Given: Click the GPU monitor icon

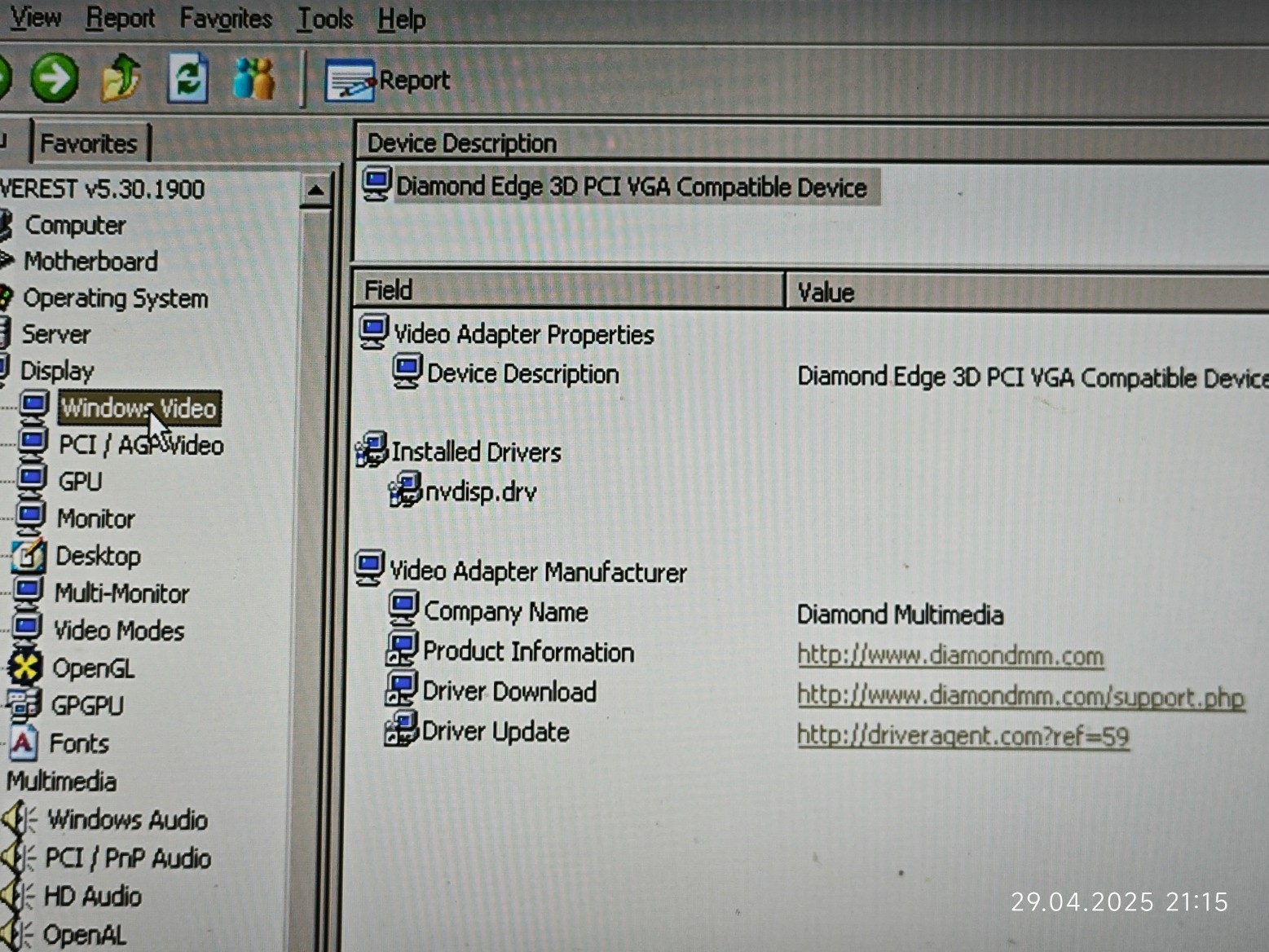Looking at the screenshot, I should (31, 479).
